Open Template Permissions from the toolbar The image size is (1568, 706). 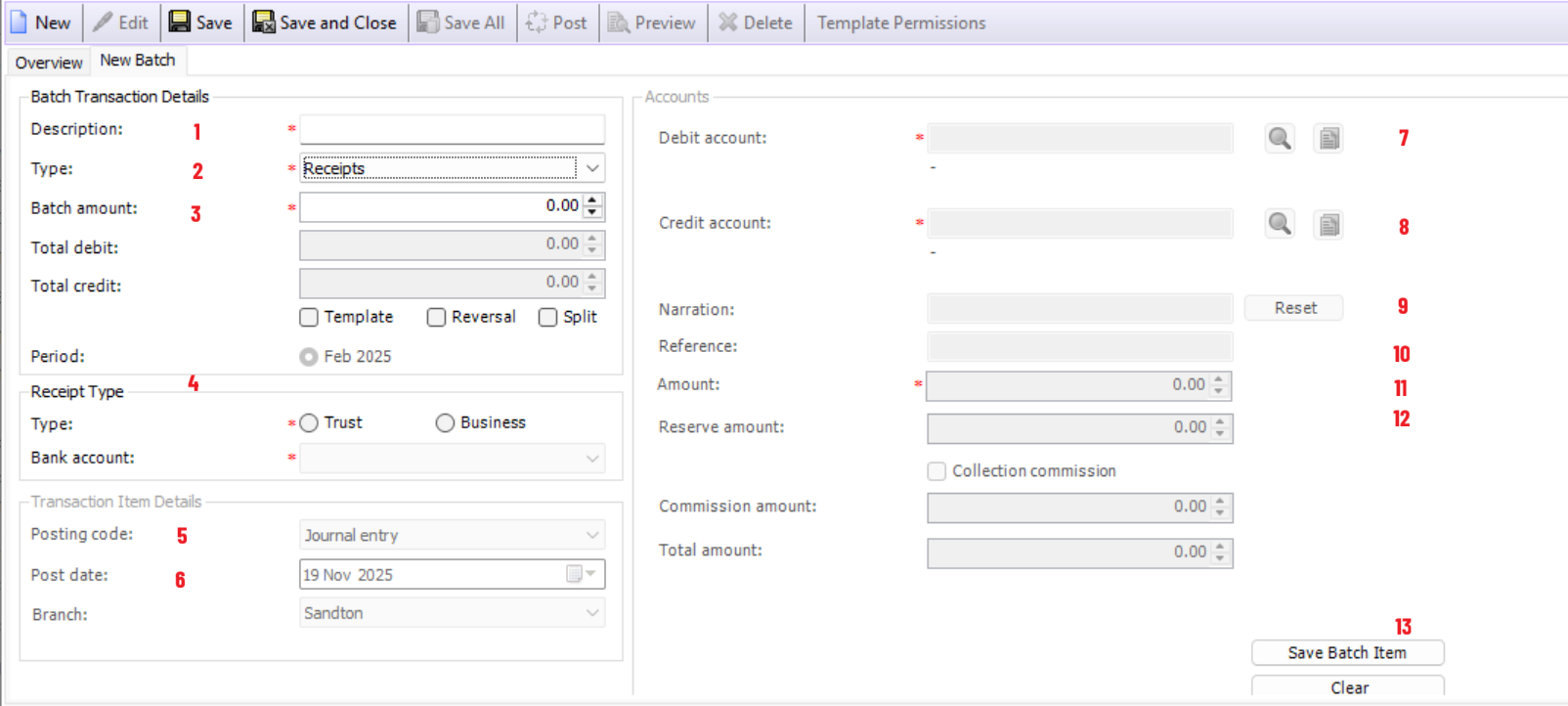click(x=901, y=22)
